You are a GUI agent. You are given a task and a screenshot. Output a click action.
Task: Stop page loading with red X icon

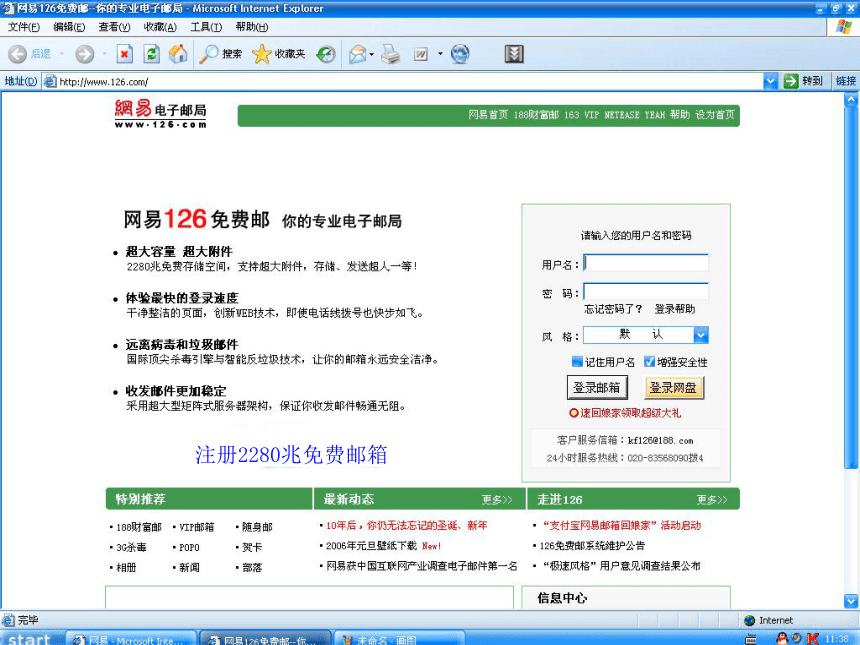125,54
